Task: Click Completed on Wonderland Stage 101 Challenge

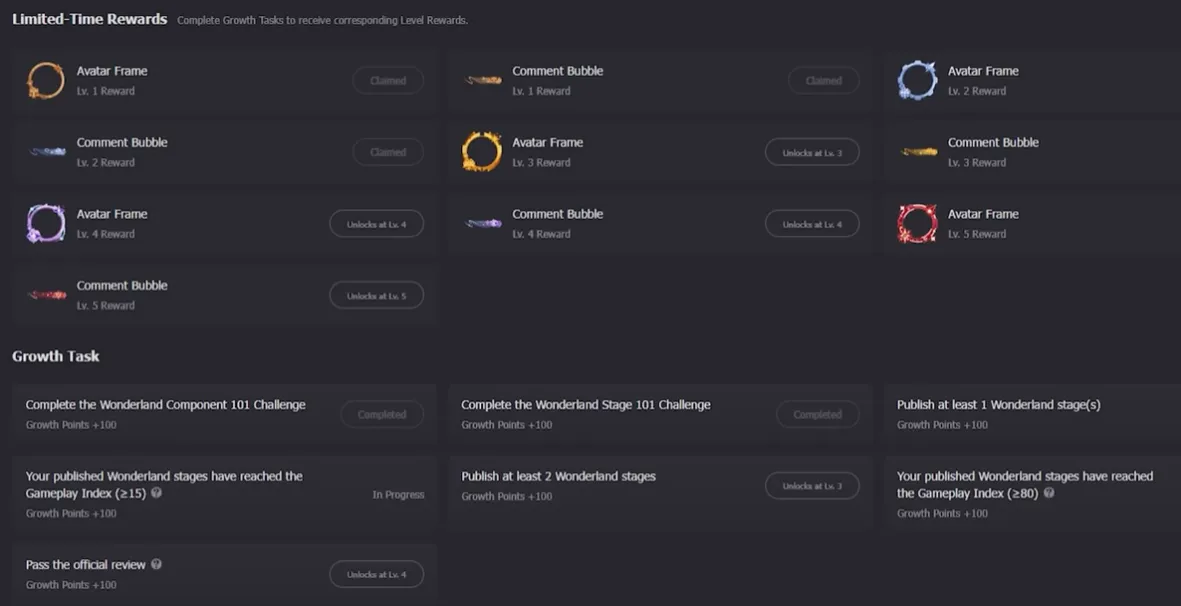Action: click(x=817, y=413)
